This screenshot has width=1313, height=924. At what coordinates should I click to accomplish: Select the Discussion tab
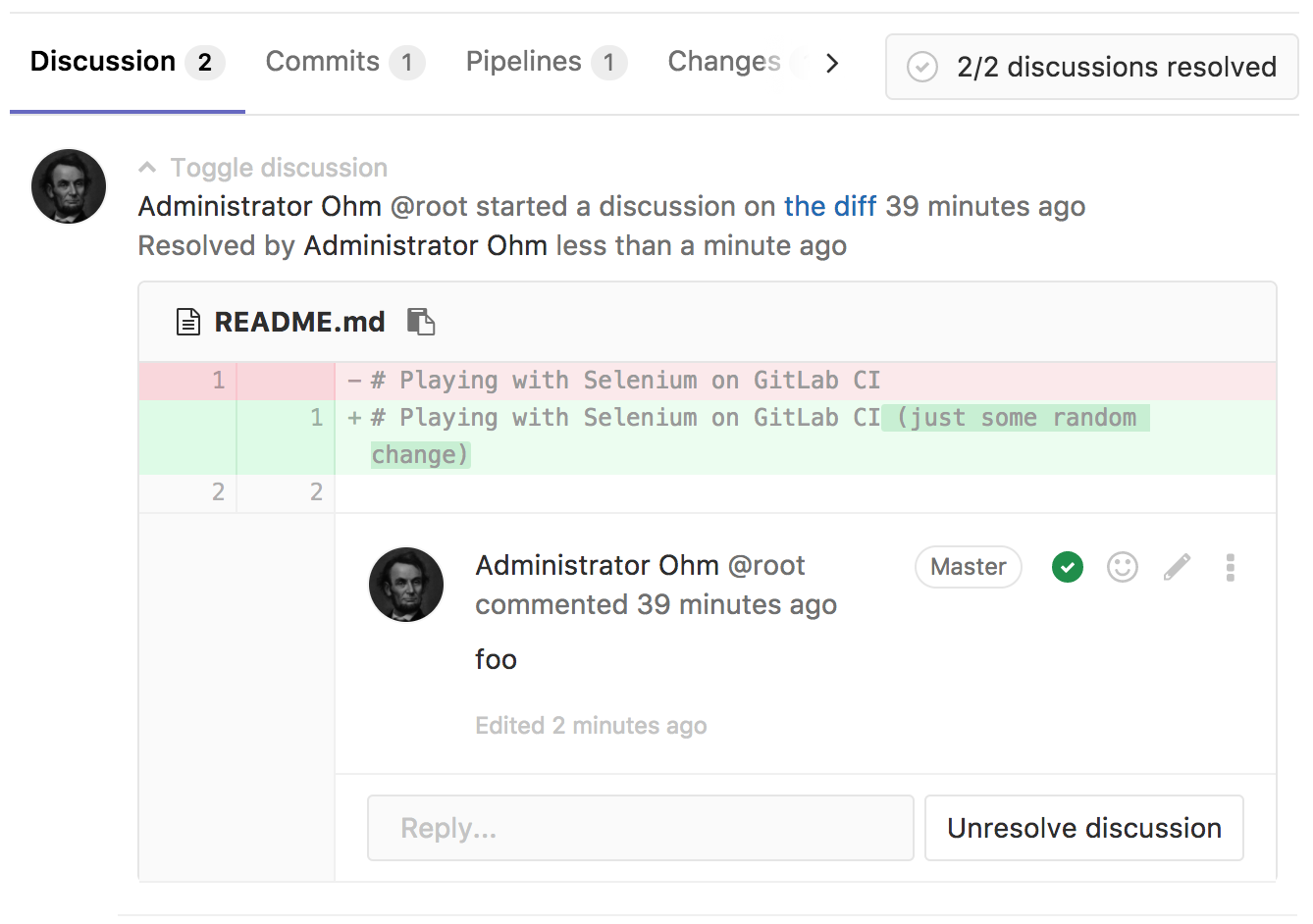point(127,62)
